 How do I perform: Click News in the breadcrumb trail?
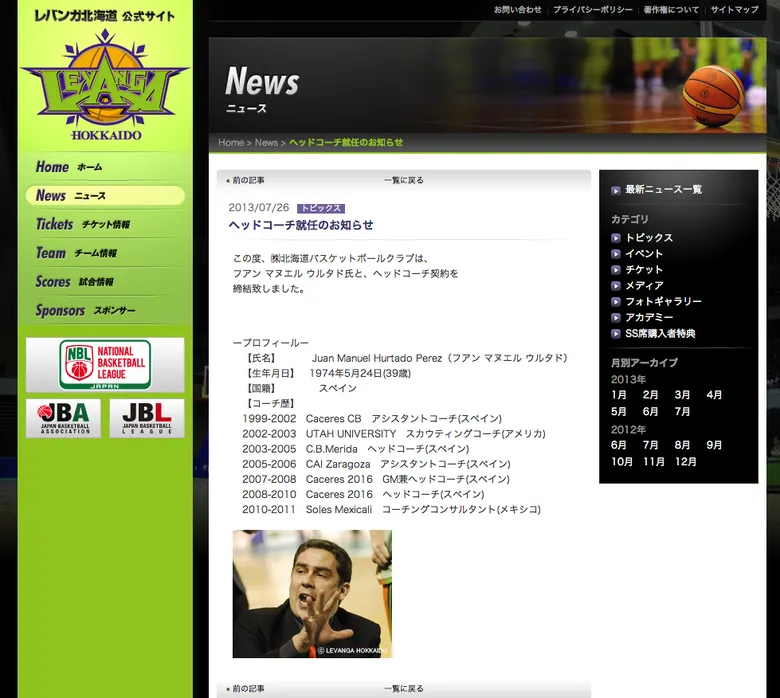(x=266, y=143)
